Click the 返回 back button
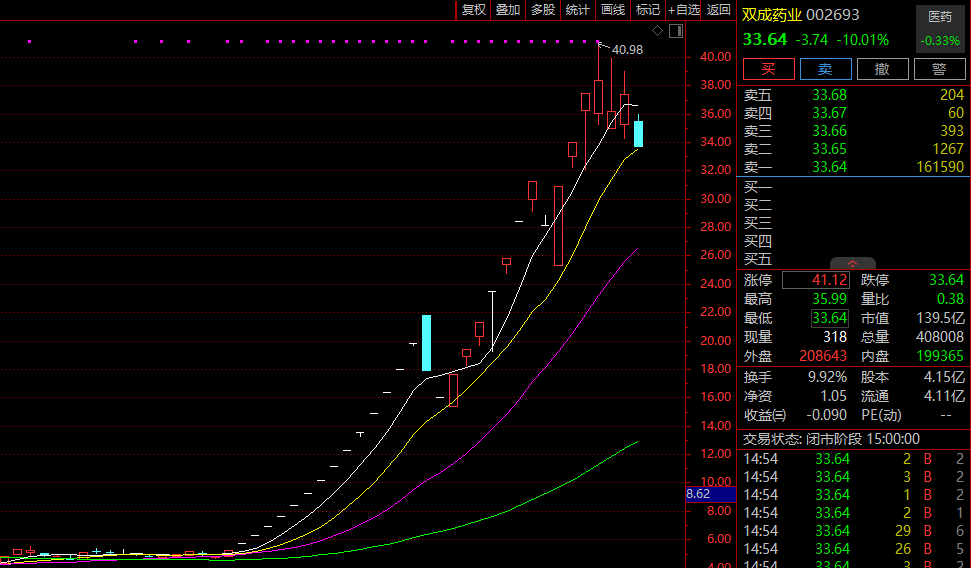The image size is (971, 568). [719, 10]
